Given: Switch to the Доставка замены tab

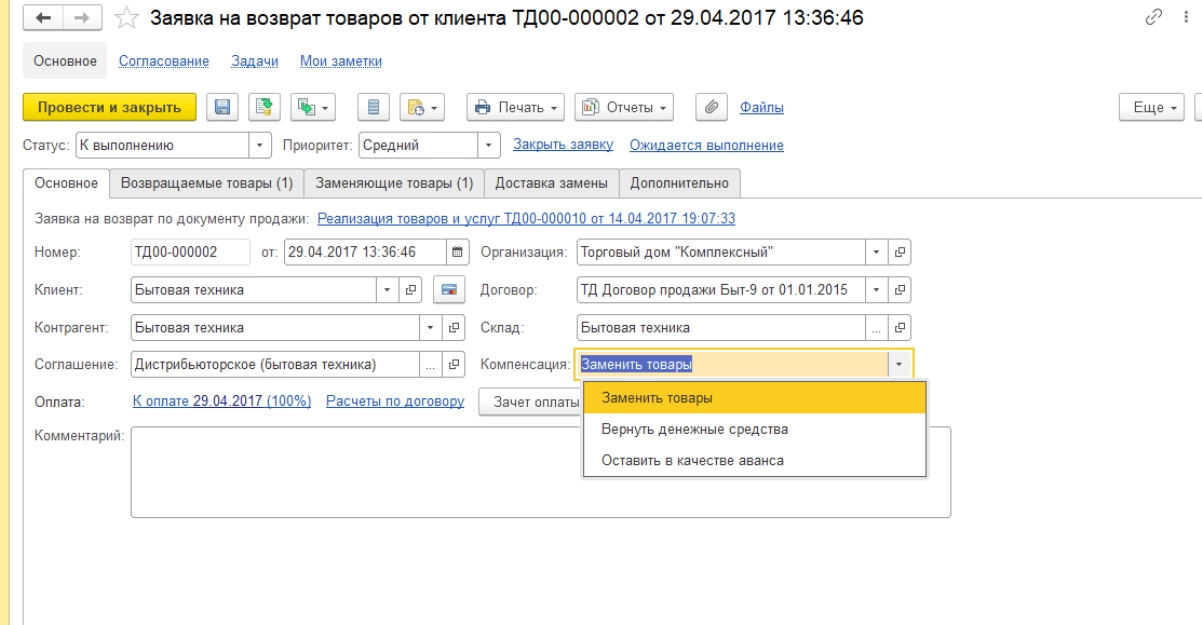Looking at the screenshot, I should coord(551,183).
